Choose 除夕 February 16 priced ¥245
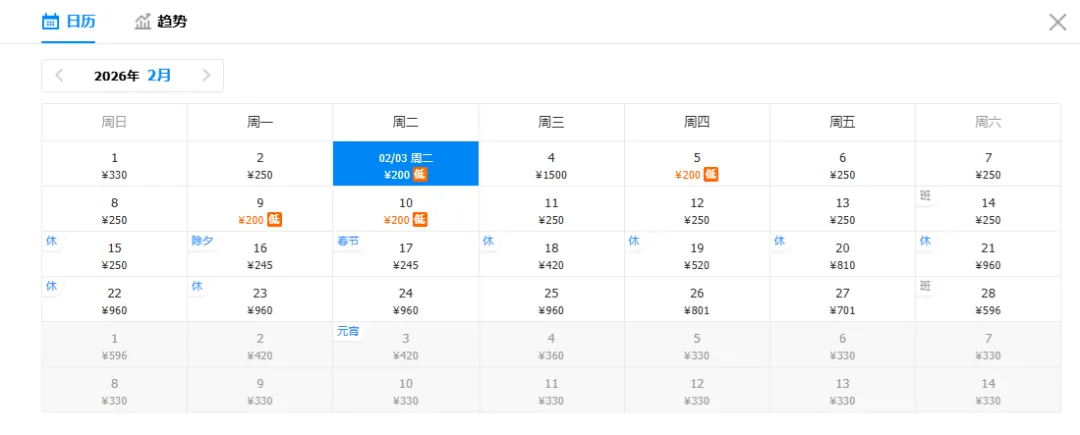The image size is (1080, 435). pos(260,255)
